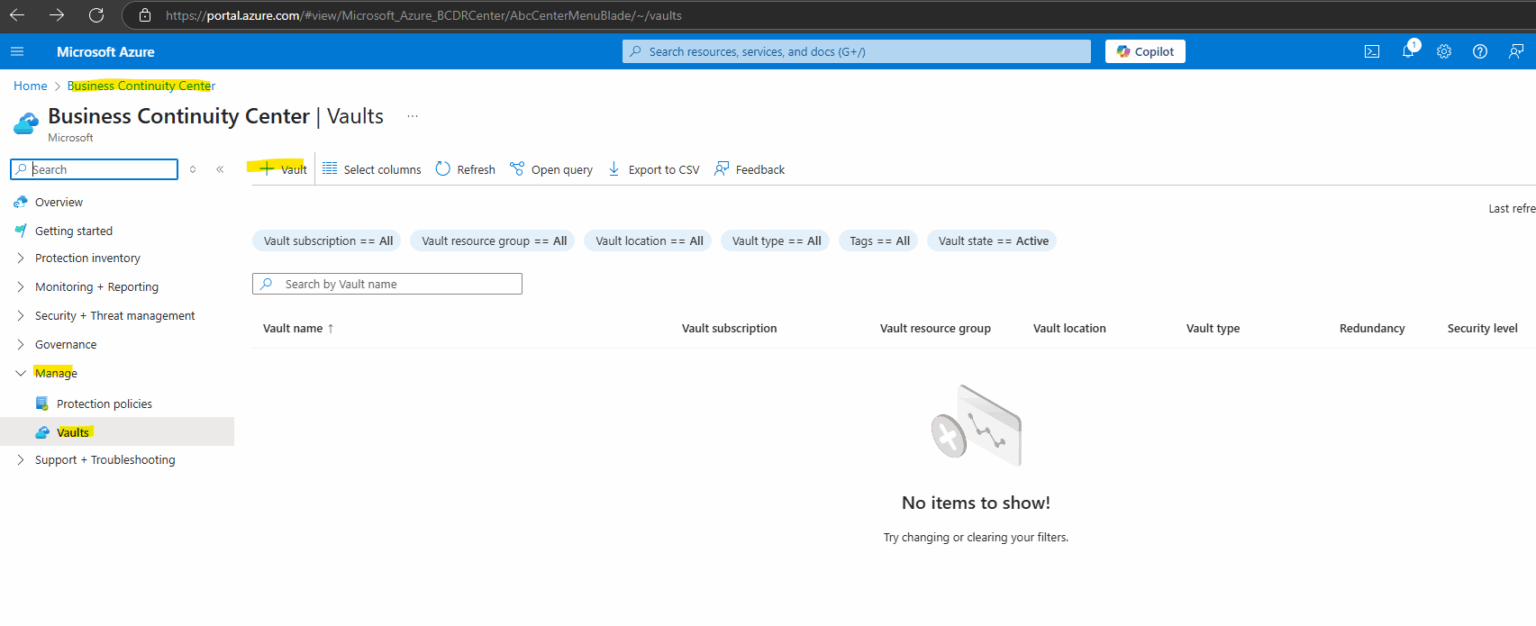
Task: Open portal settings gear
Action: pos(1443,51)
